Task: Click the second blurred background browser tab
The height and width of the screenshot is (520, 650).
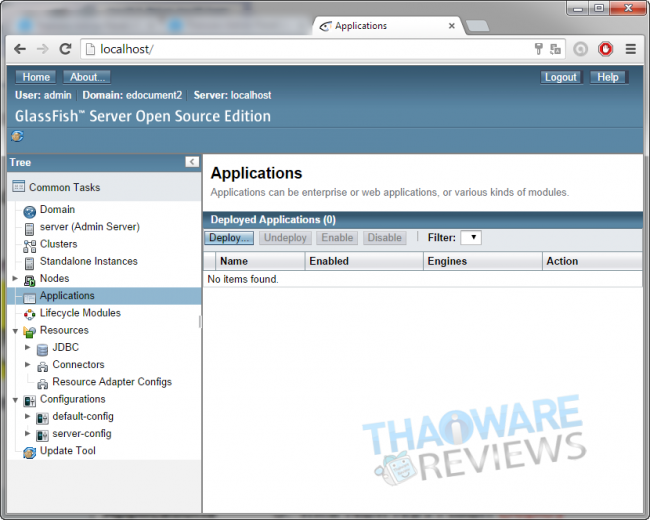Action: click(x=236, y=26)
